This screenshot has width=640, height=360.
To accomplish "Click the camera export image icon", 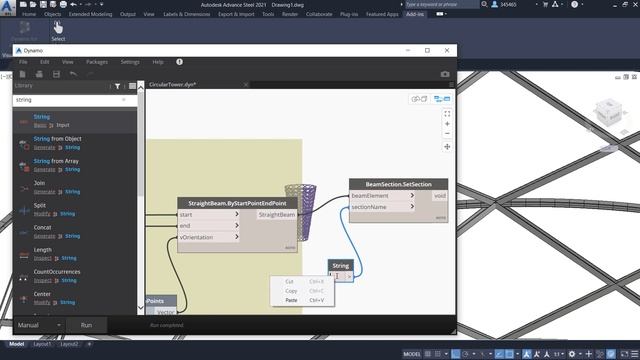I will pyautogui.click(x=445, y=74).
